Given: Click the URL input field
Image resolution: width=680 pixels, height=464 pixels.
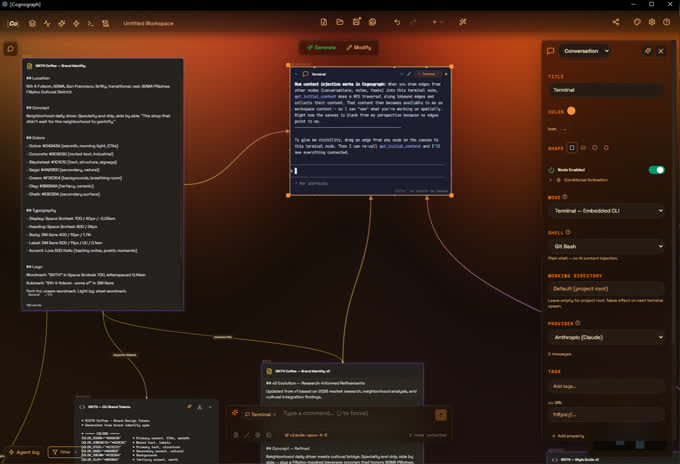Looking at the screenshot, I should coord(606,415).
